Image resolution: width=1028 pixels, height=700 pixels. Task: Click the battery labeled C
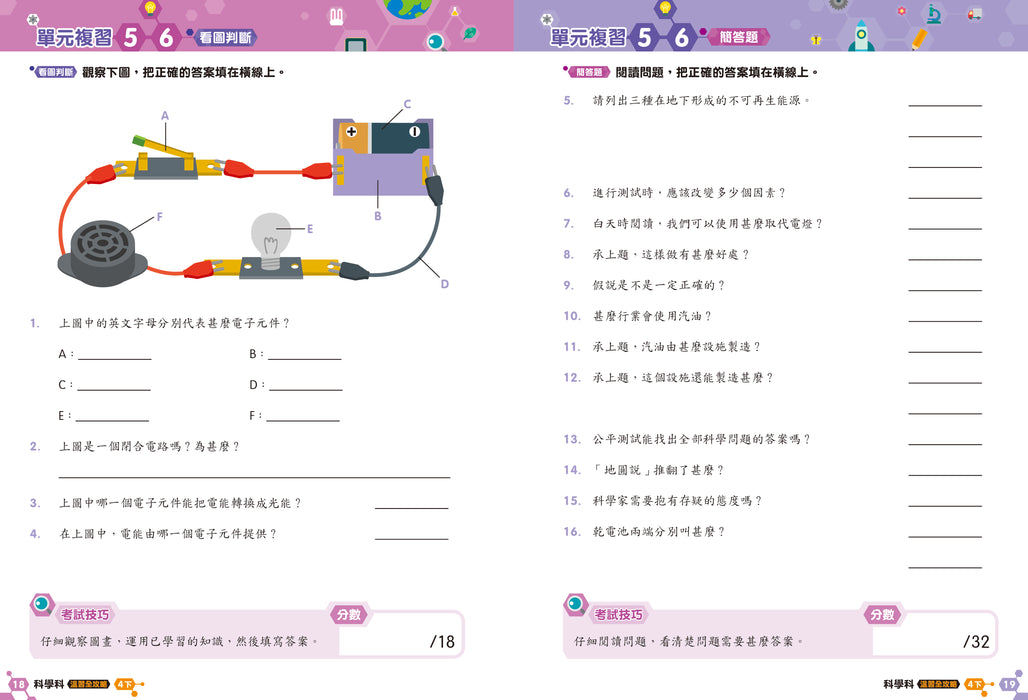(x=384, y=138)
